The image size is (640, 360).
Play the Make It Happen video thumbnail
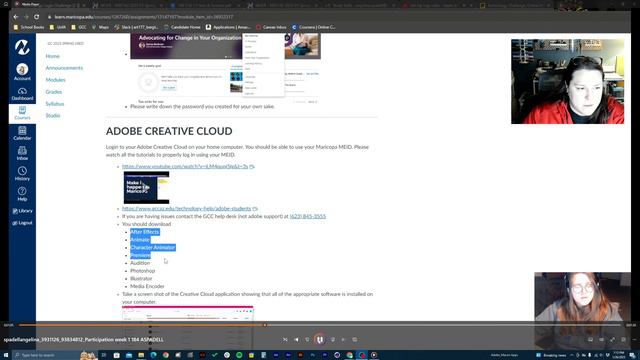147,187
